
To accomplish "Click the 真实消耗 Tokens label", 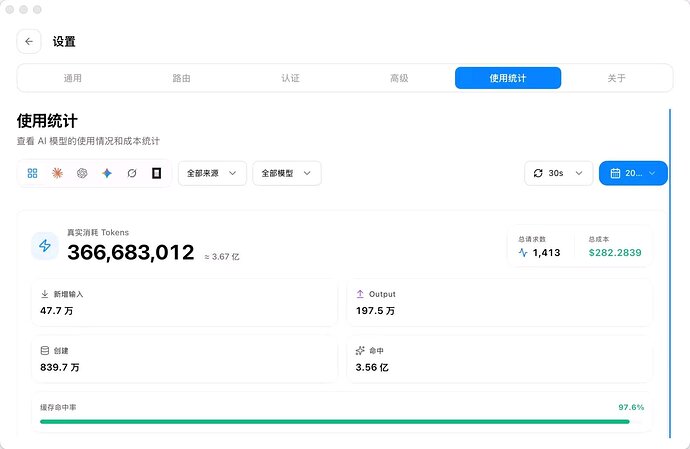I will pyautogui.click(x=98, y=232).
